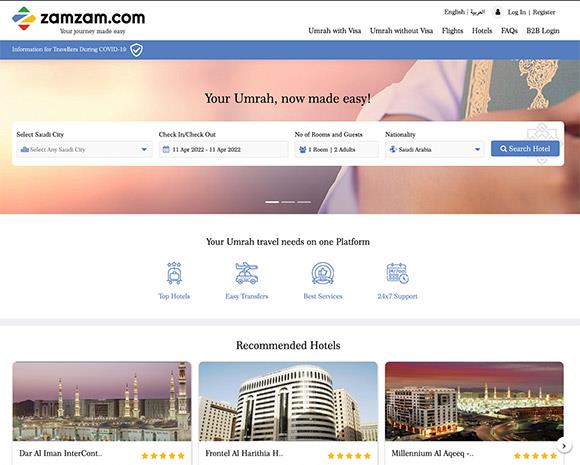Switch language to Arabic
This screenshot has height=465, width=580.
point(477,12)
